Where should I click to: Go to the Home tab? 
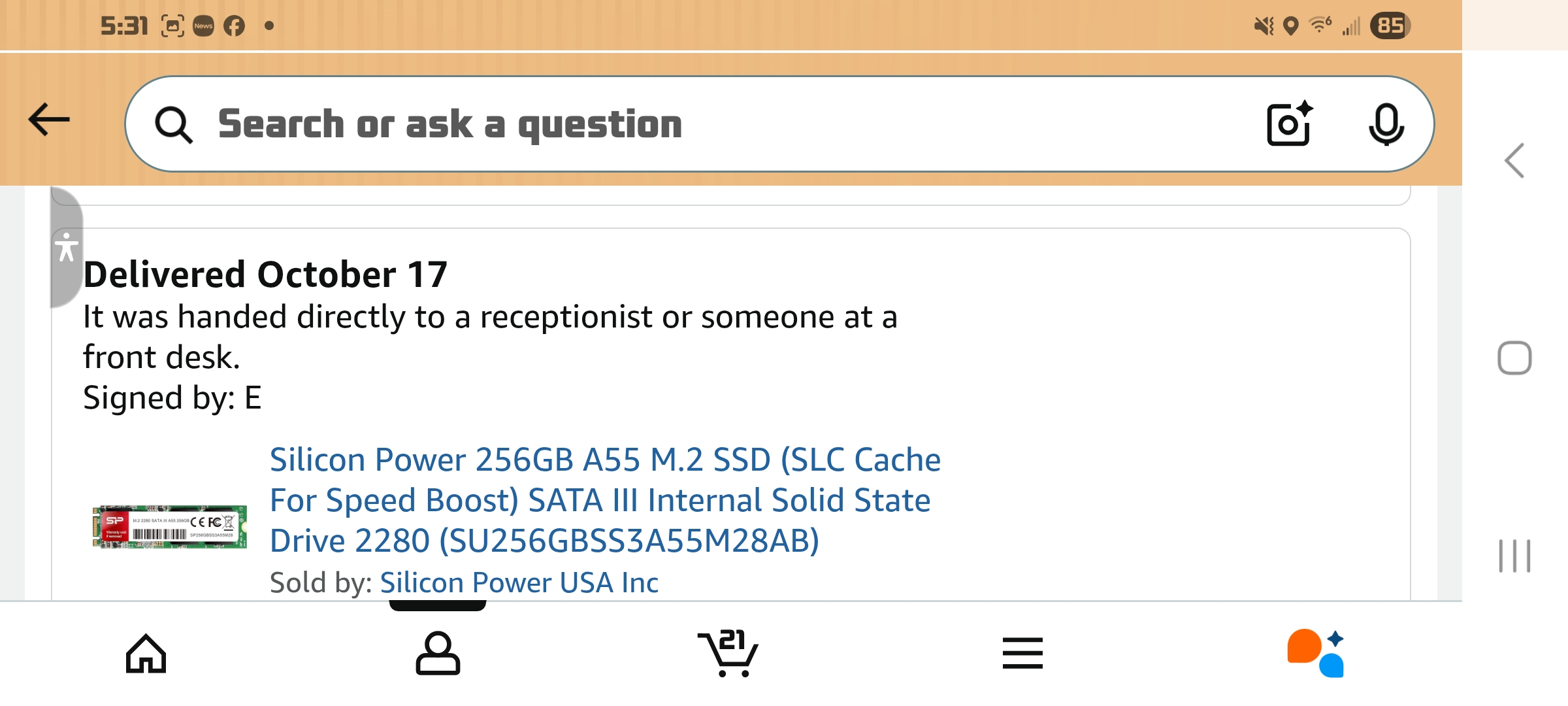pos(146,654)
